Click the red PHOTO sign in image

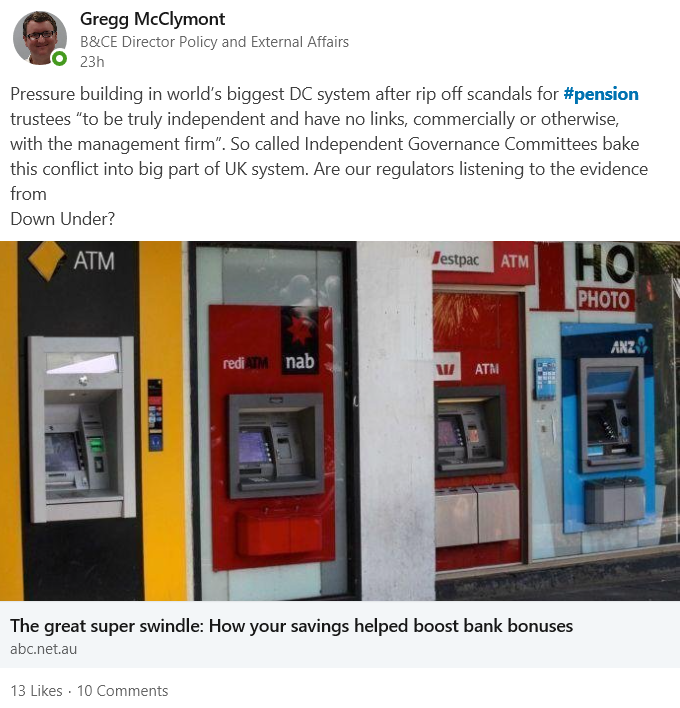(605, 299)
